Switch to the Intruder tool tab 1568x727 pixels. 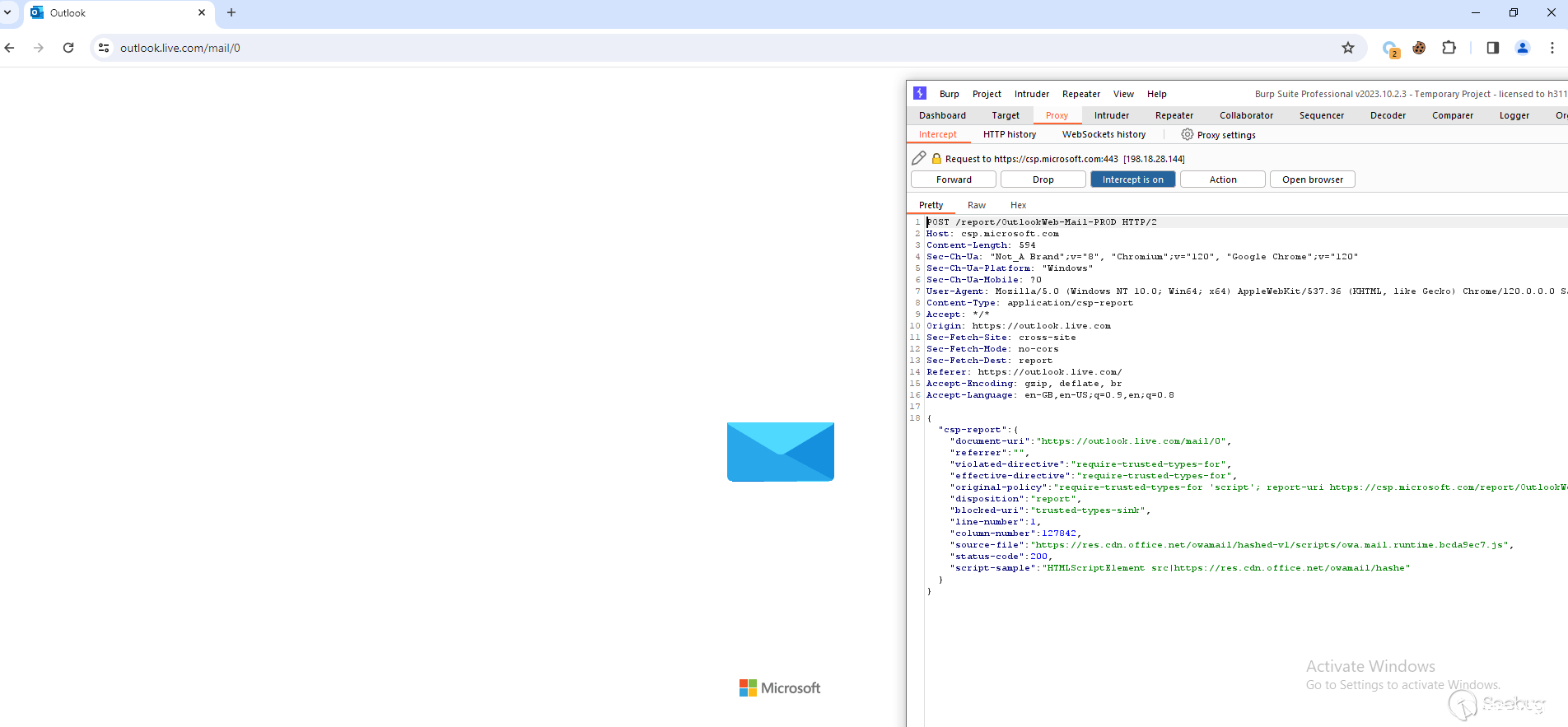click(1112, 115)
